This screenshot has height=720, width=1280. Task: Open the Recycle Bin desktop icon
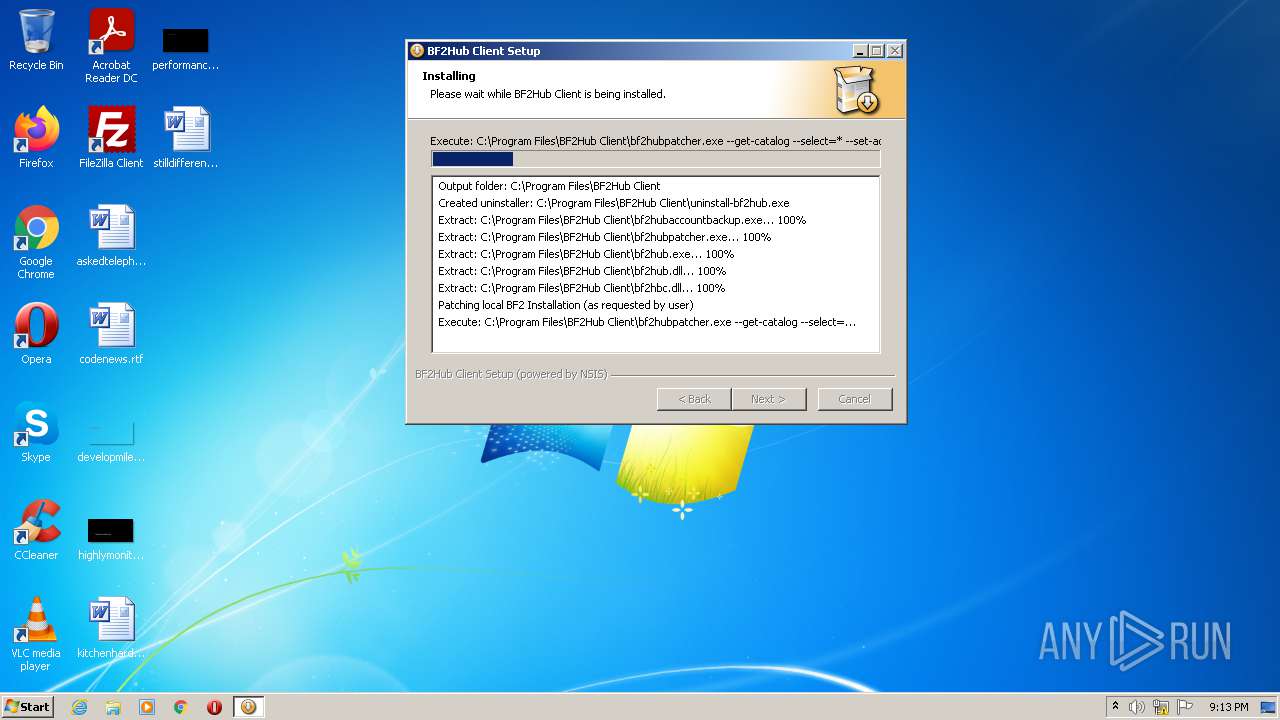36,41
